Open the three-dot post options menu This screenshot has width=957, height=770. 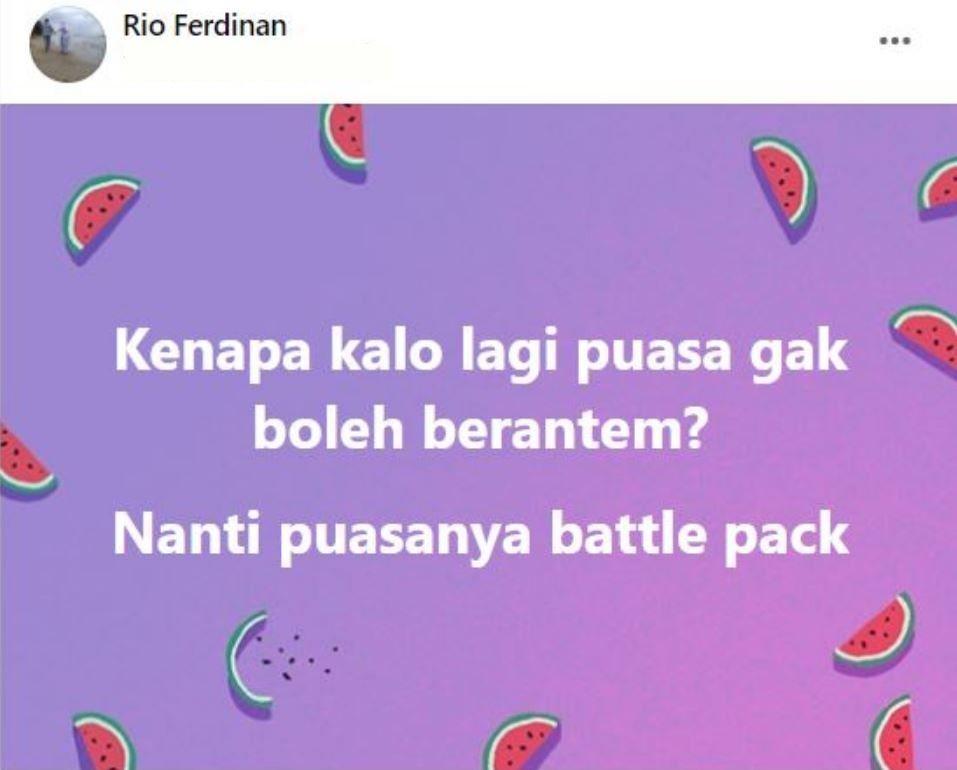click(895, 41)
